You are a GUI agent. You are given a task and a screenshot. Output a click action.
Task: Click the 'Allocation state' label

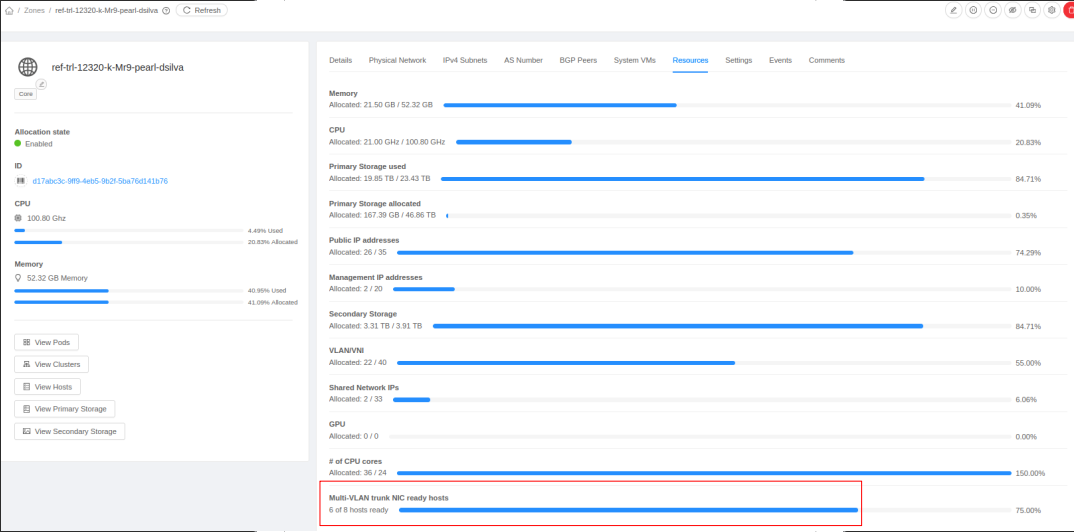coord(42,131)
